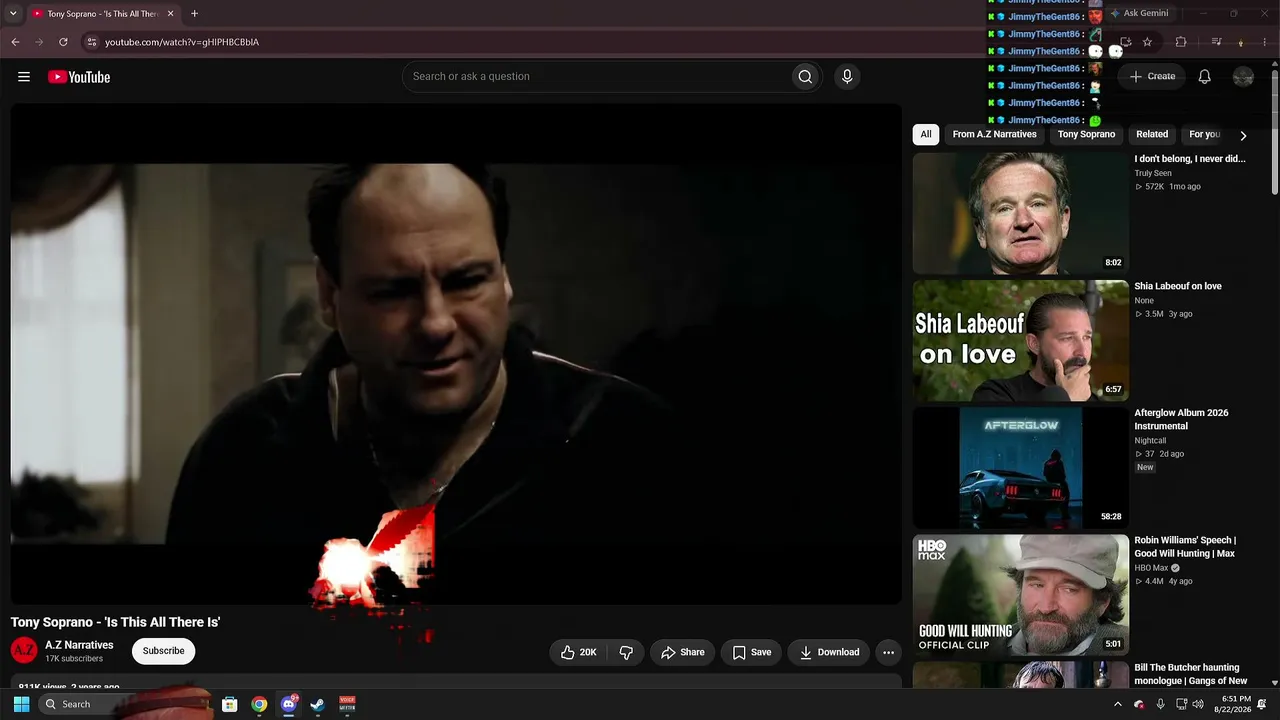Dislike the Tony Soprano video
This screenshot has height=720, width=1280.
pyautogui.click(x=626, y=652)
